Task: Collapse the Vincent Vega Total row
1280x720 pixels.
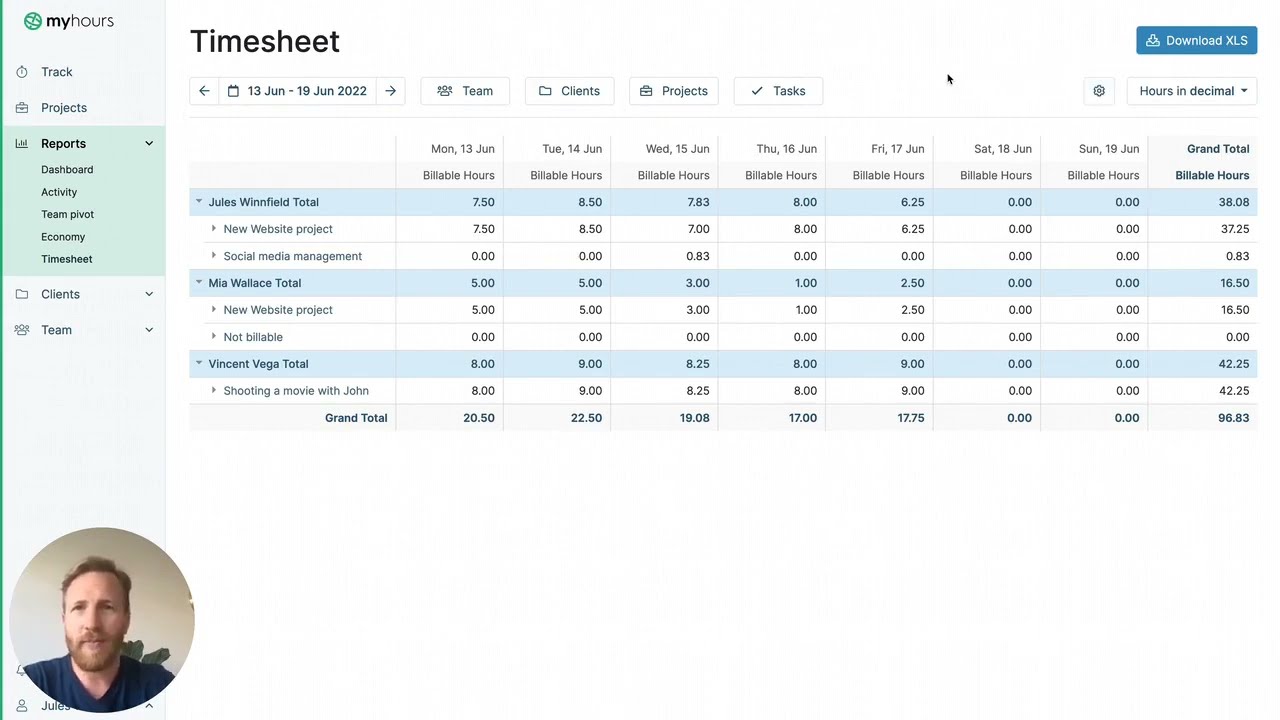Action: tap(199, 363)
